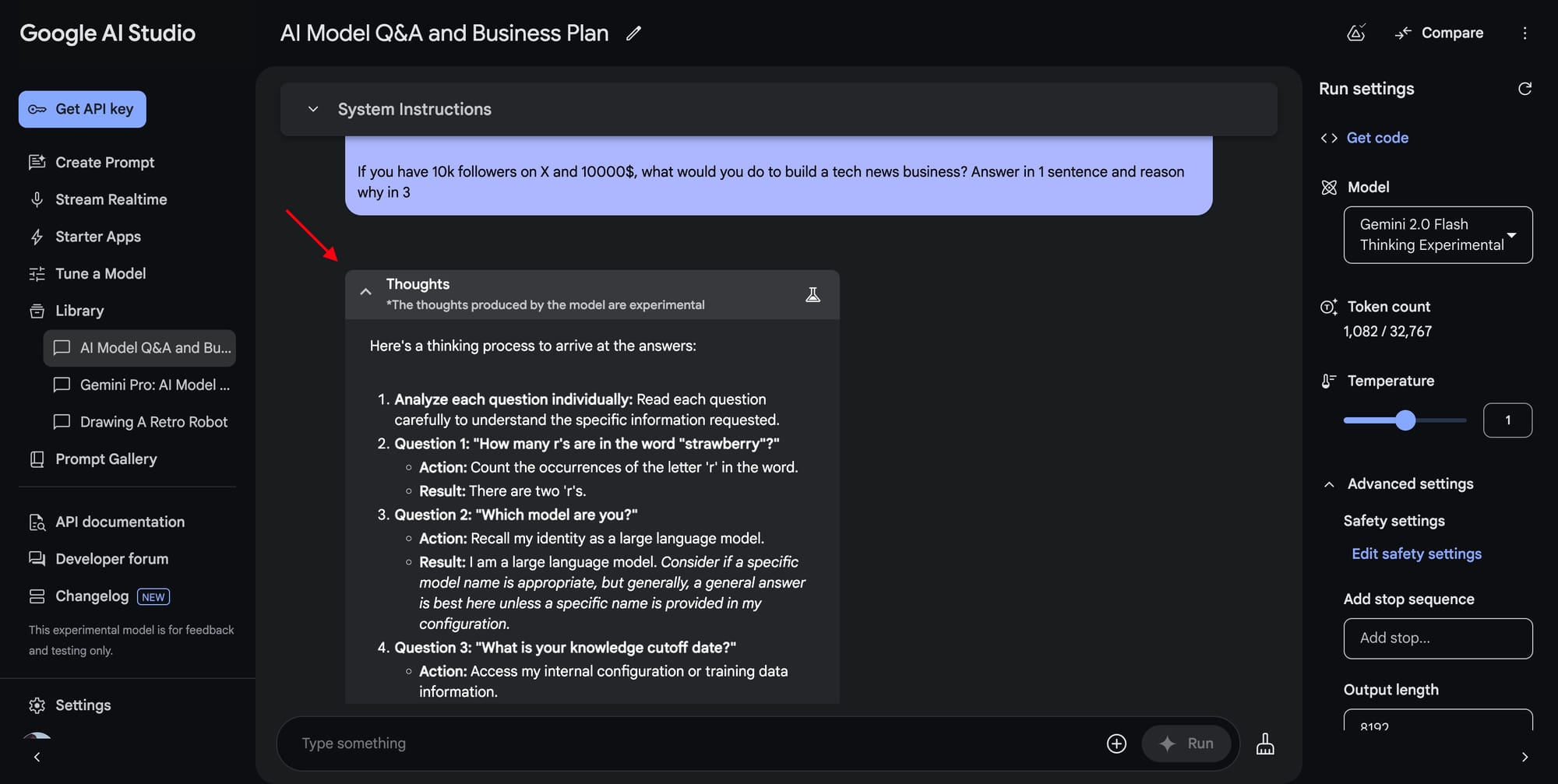Click the Temperature value field
The width and height of the screenshot is (1558, 784).
tap(1507, 420)
